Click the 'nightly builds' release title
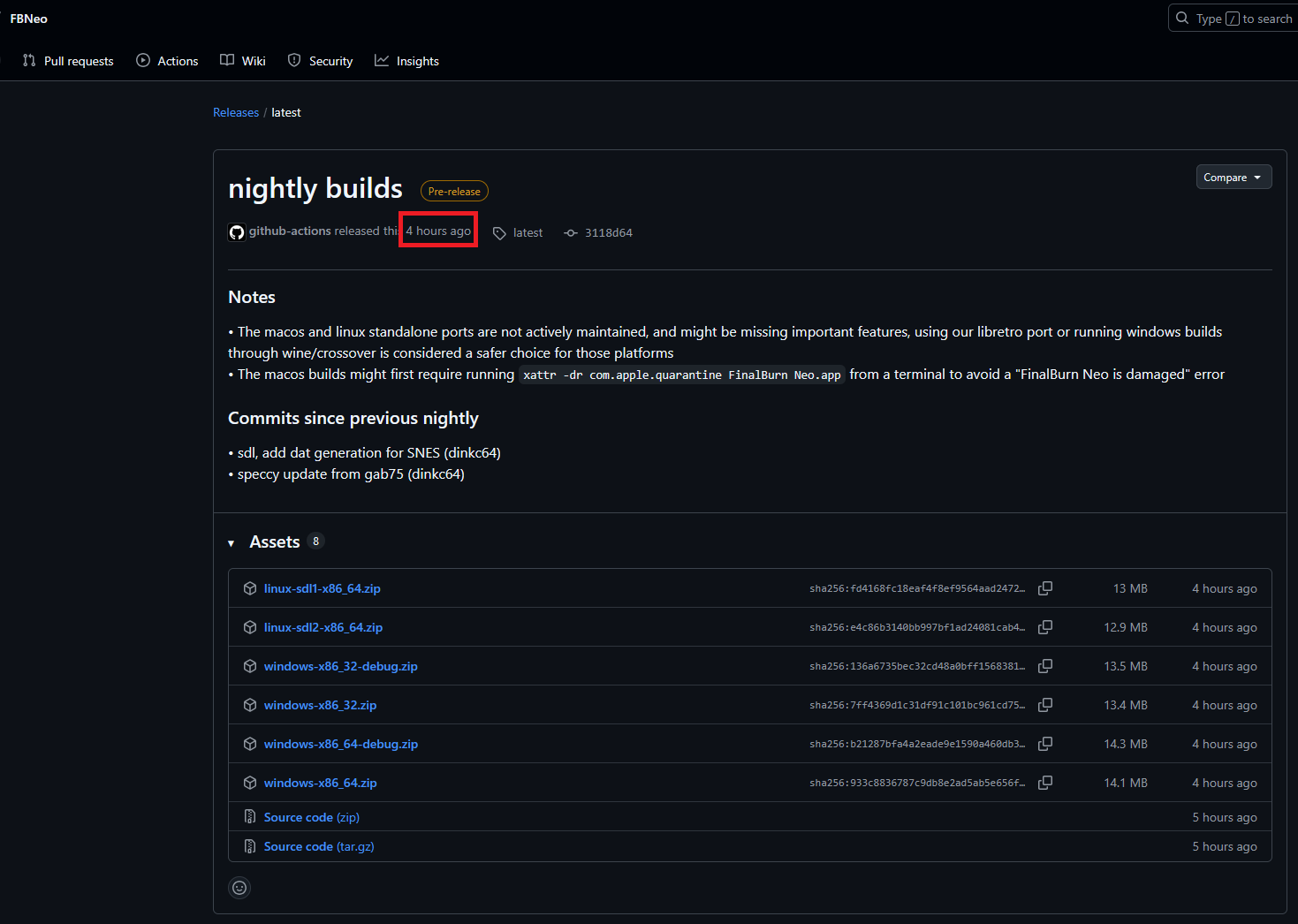Screen dimensions: 1298x924 pos(315,188)
